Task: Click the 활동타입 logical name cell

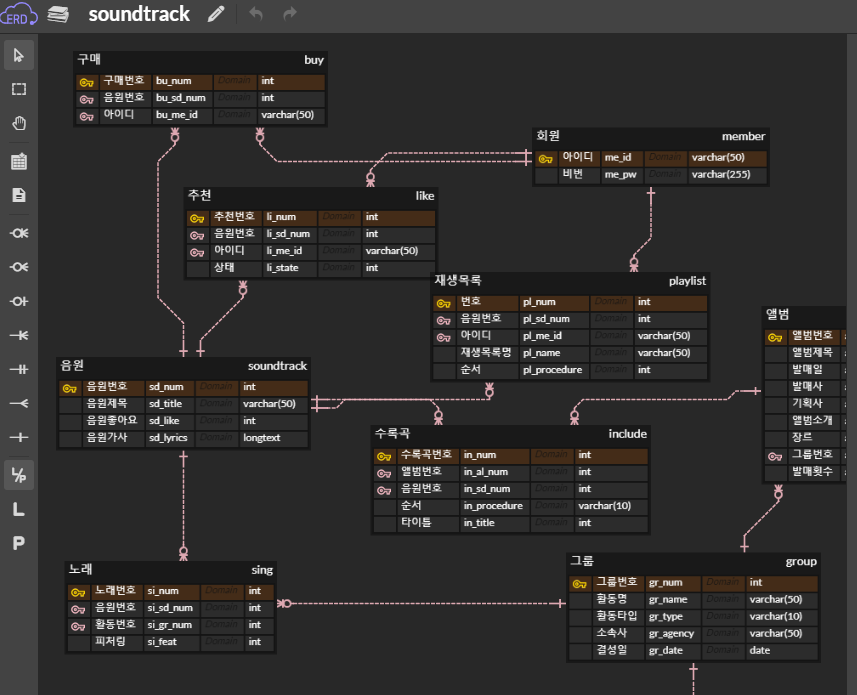Action: 618,616
